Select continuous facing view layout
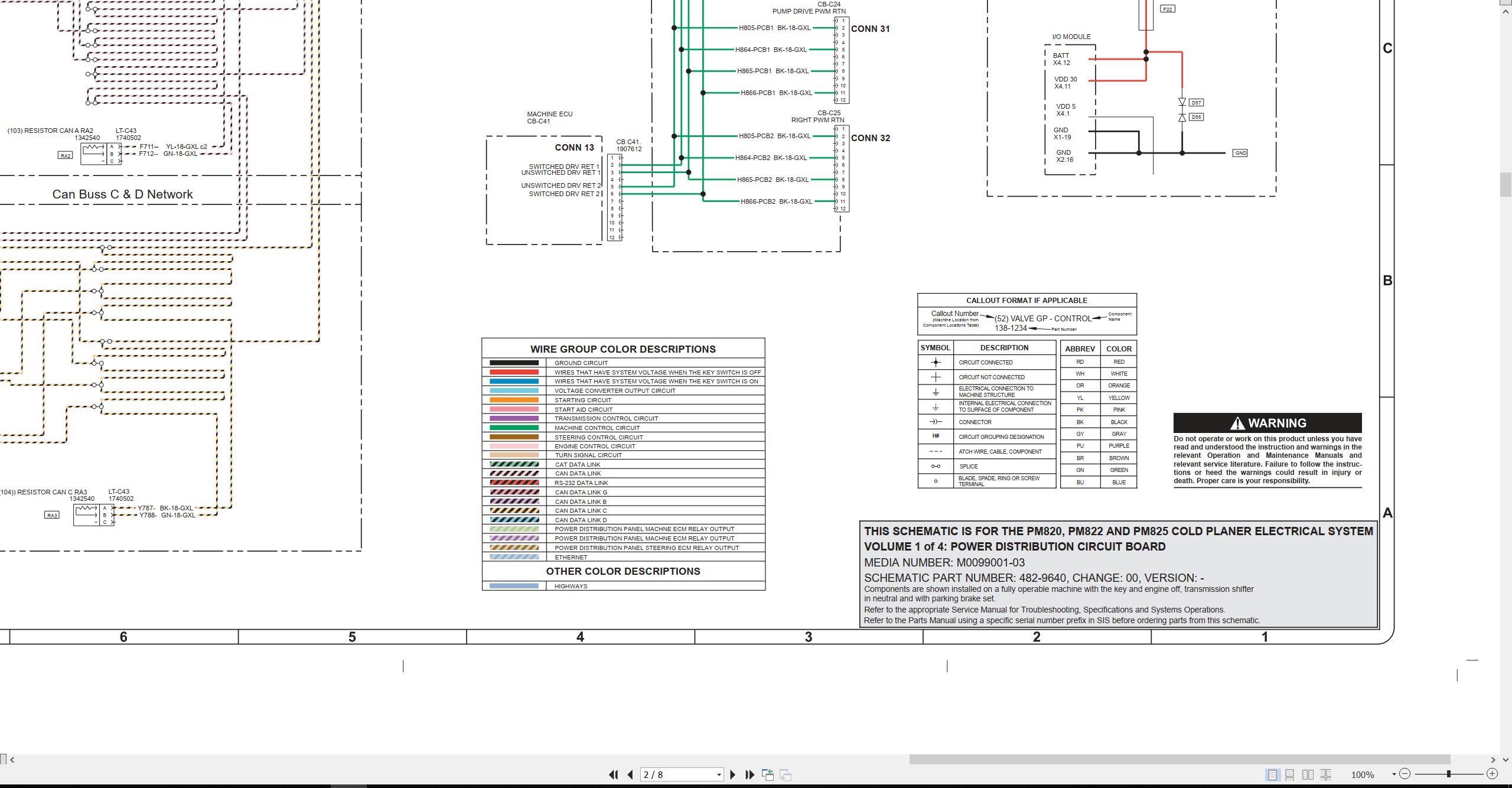The height and width of the screenshot is (788, 1512). 1326,774
